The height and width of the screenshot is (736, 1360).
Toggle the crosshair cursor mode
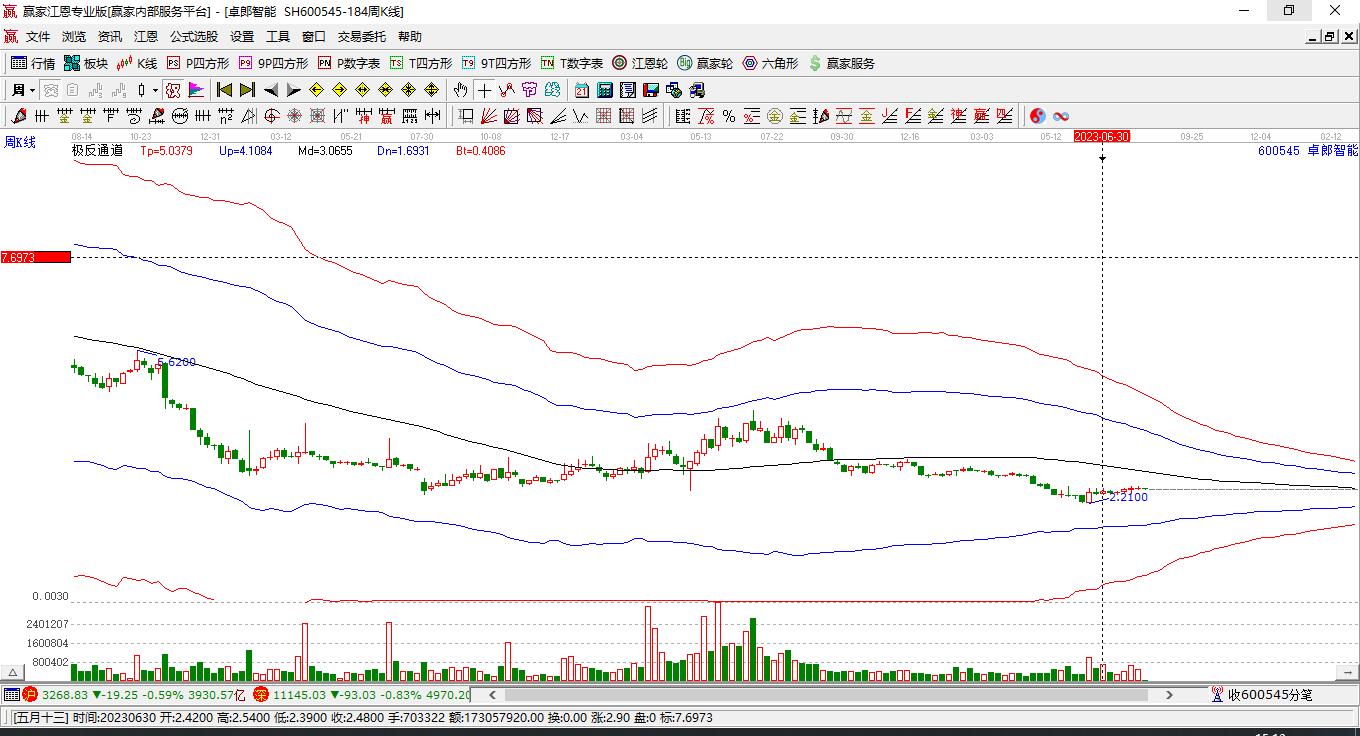[484, 90]
